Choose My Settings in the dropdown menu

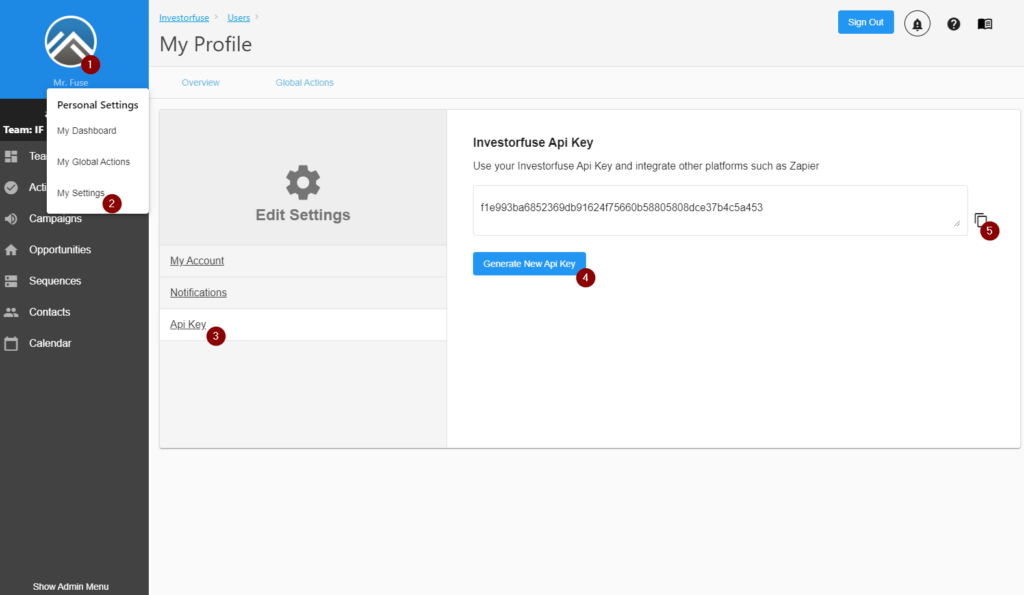click(x=80, y=193)
